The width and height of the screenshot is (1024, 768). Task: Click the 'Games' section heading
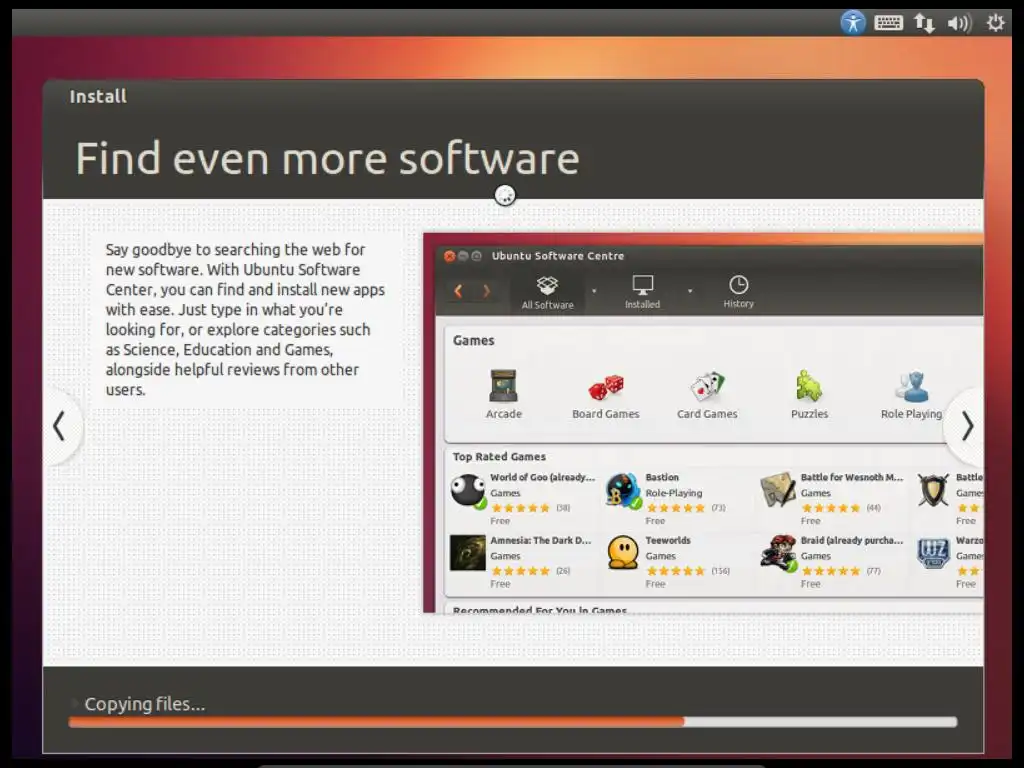click(x=473, y=340)
